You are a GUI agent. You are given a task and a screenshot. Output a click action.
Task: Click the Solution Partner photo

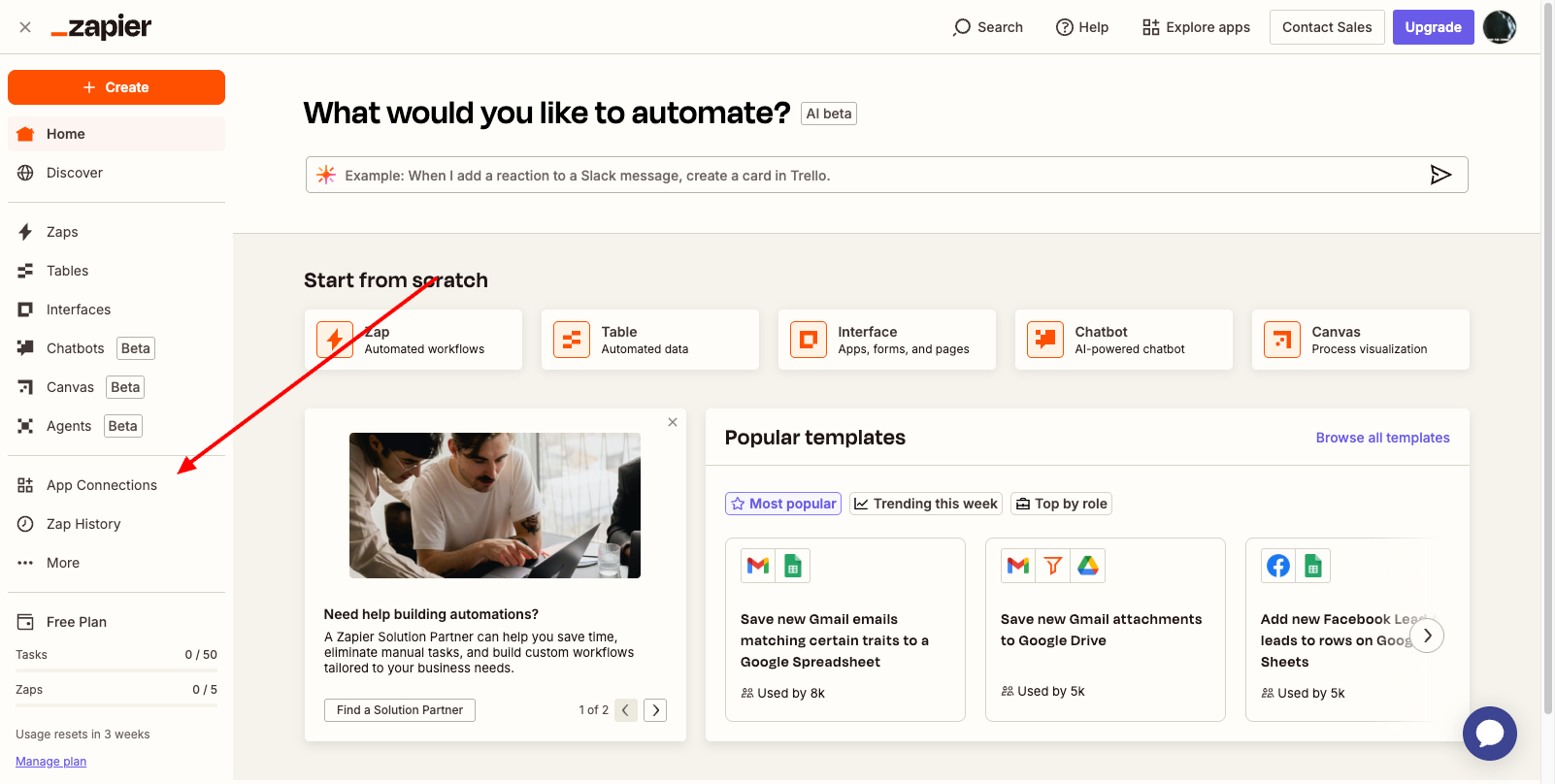495,506
